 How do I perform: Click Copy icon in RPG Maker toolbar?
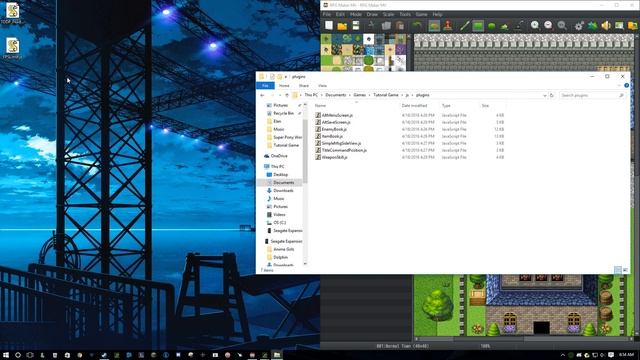[386, 26]
